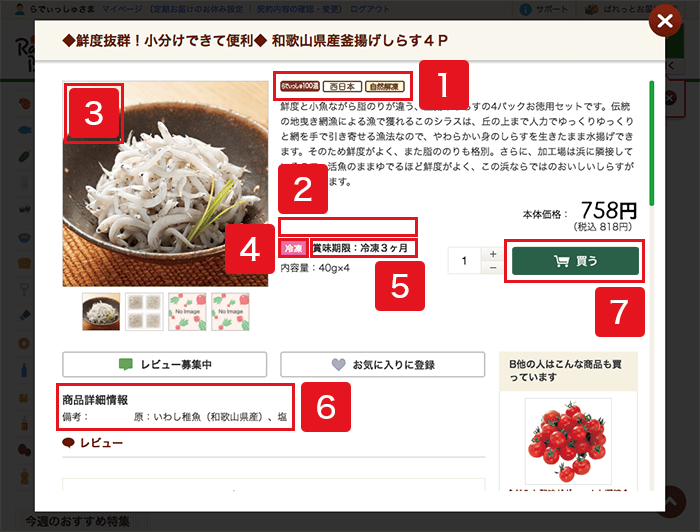This screenshot has width=700, height=532.
Task: Click the レビュー募集中 button
Action: pyautogui.click(x=165, y=365)
